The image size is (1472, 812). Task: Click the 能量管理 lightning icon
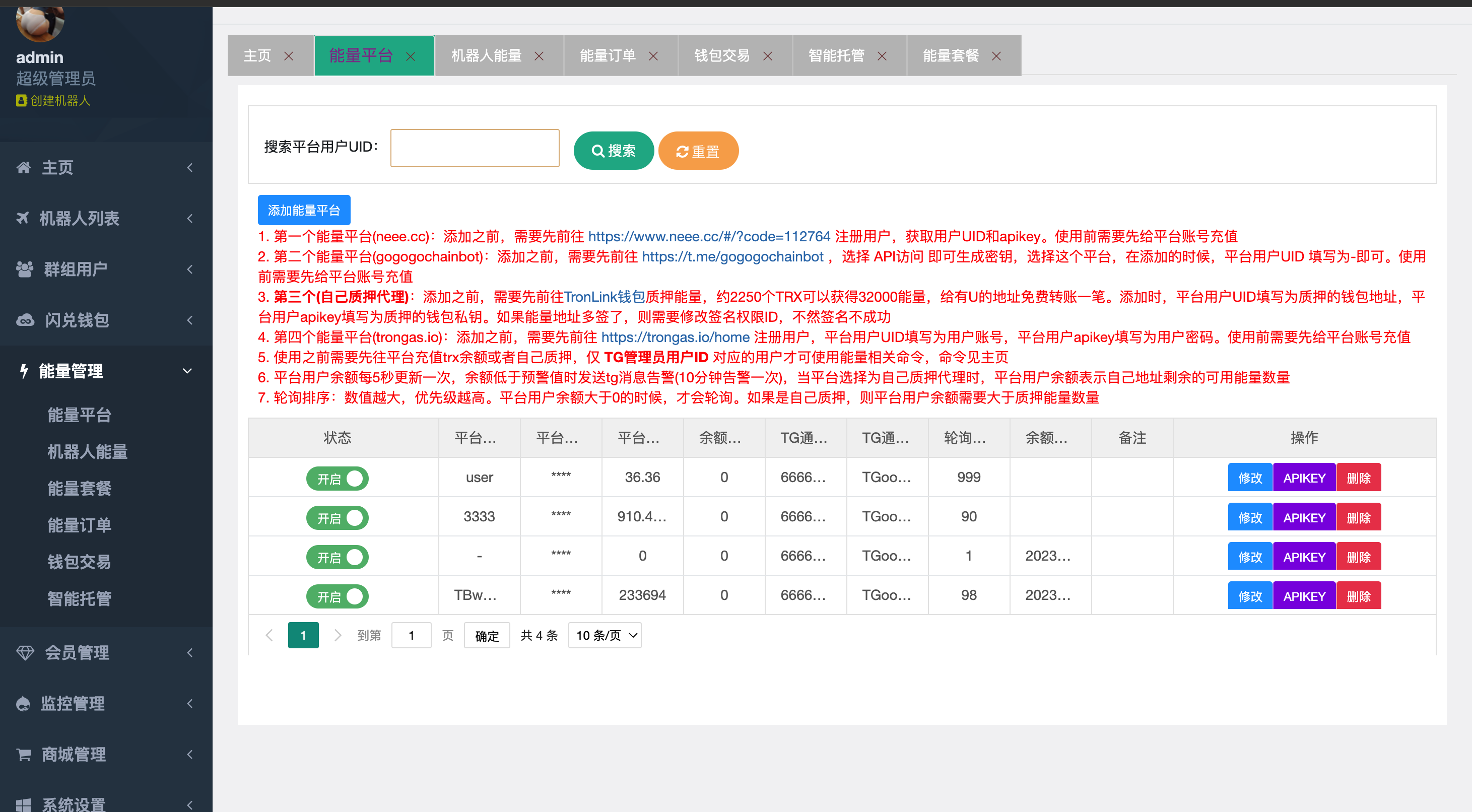coord(24,371)
